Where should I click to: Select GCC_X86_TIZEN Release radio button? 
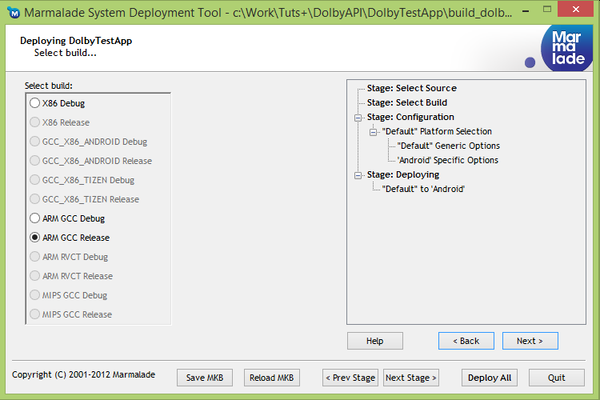(35, 199)
